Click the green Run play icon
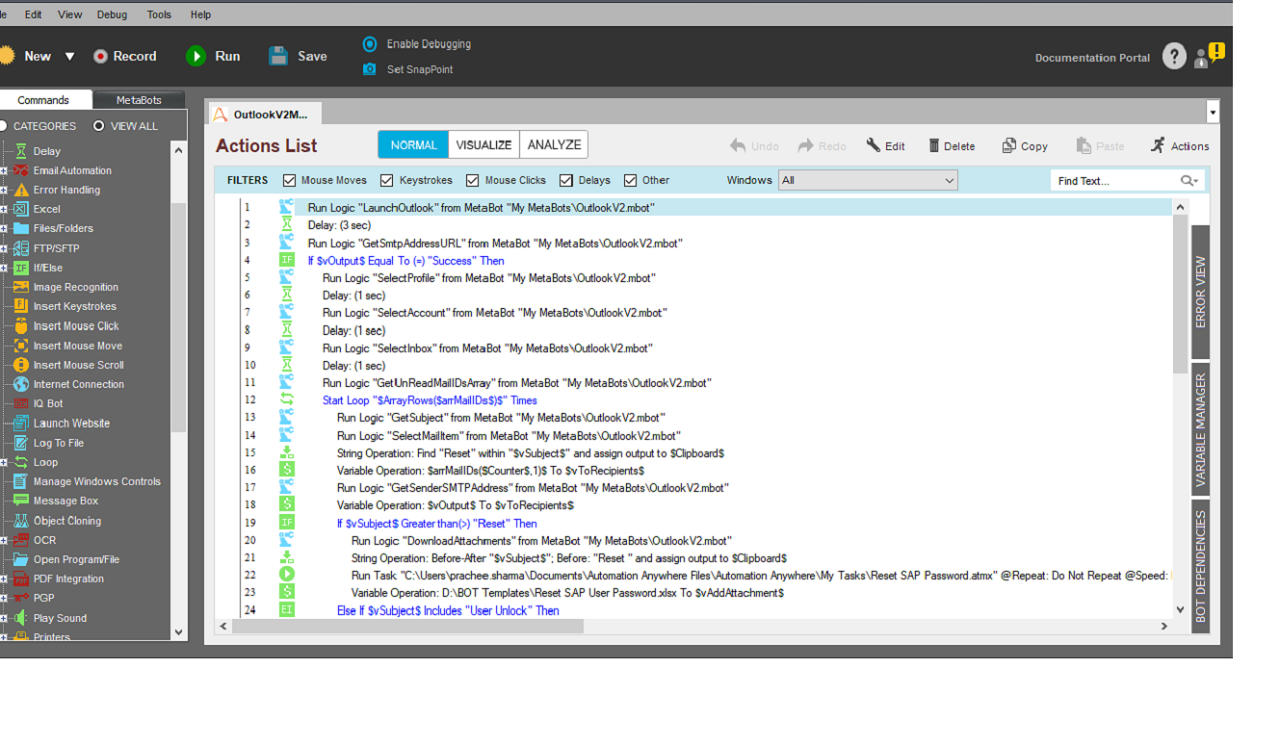 tap(196, 57)
